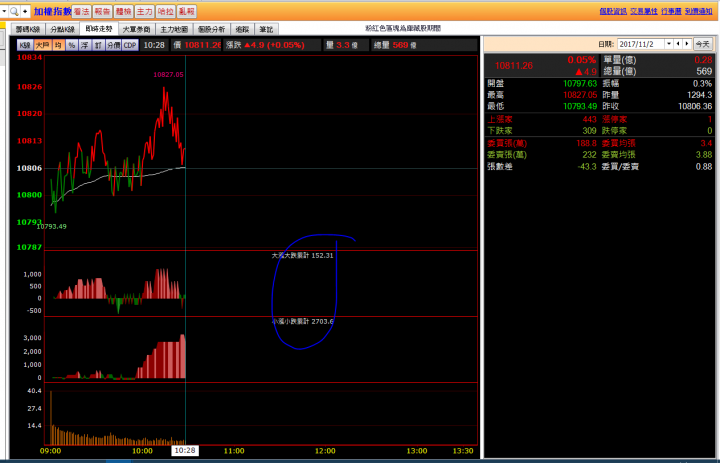Toggle the 均 average line button

pyautogui.click(x=58, y=45)
